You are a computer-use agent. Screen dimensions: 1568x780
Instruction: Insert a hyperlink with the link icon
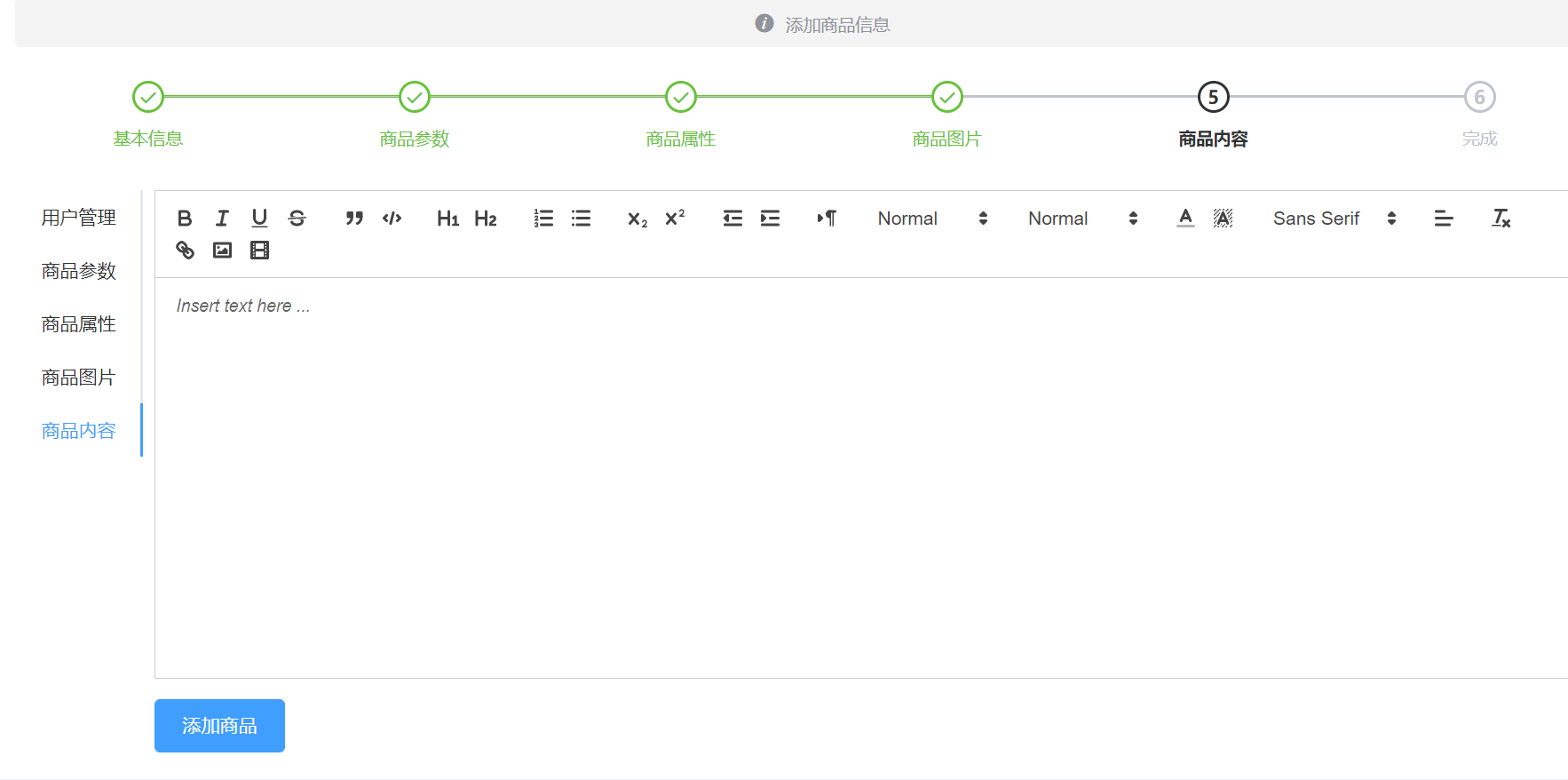click(185, 251)
